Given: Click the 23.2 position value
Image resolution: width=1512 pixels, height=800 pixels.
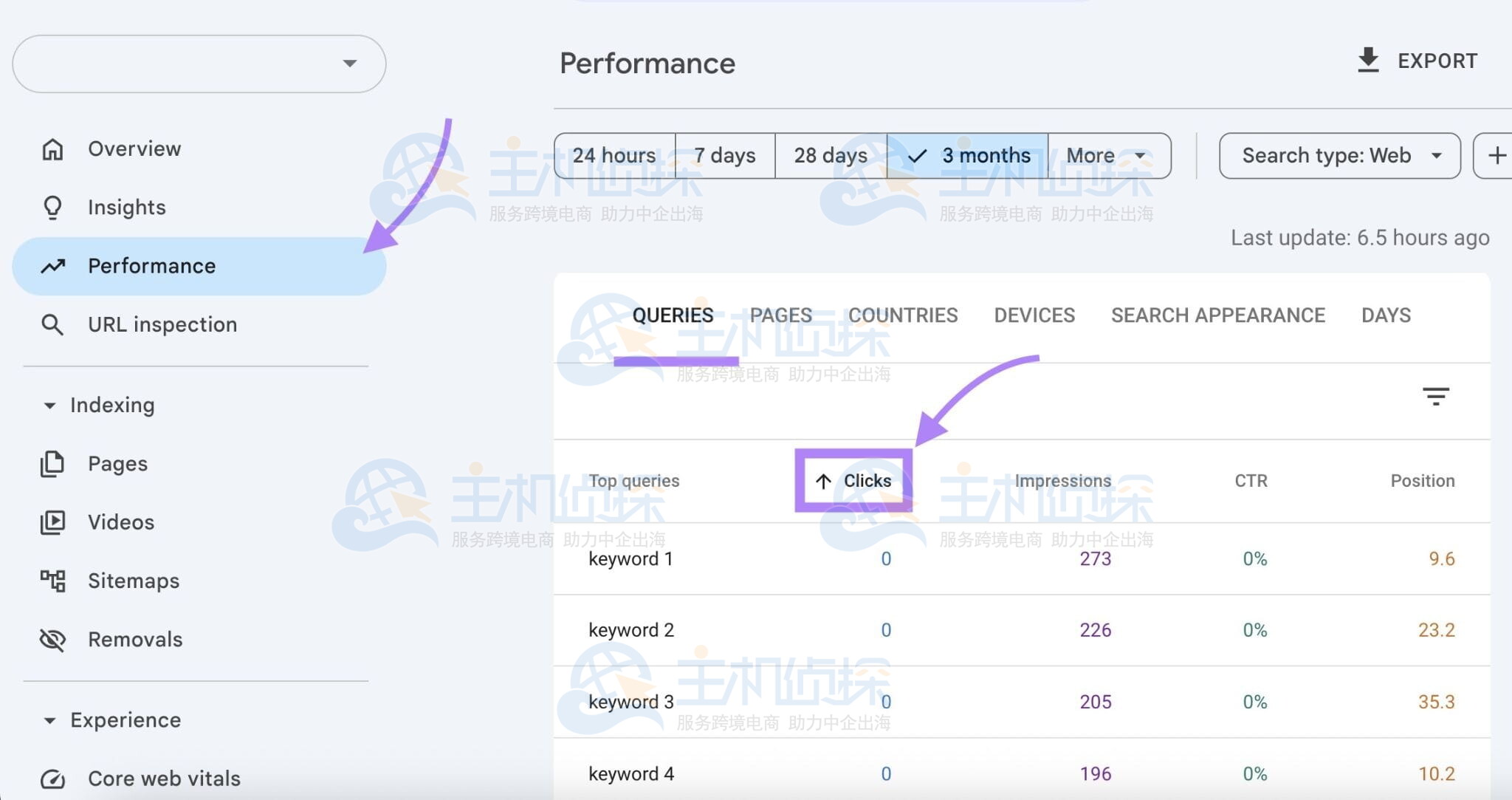Looking at the screenshot, I should (1437, 631).
